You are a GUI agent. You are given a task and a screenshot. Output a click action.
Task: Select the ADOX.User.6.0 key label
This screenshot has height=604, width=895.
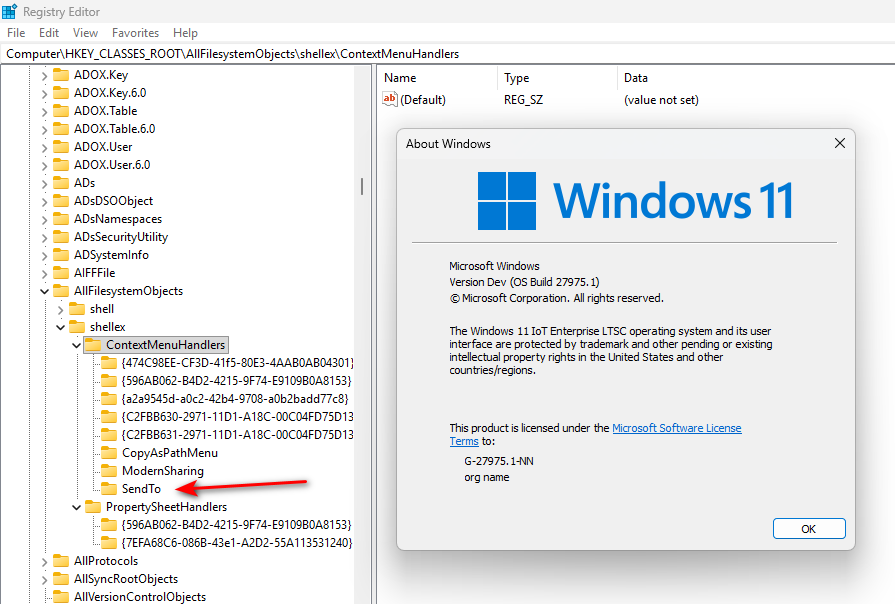pyautogui.click(x=112, y=165)
